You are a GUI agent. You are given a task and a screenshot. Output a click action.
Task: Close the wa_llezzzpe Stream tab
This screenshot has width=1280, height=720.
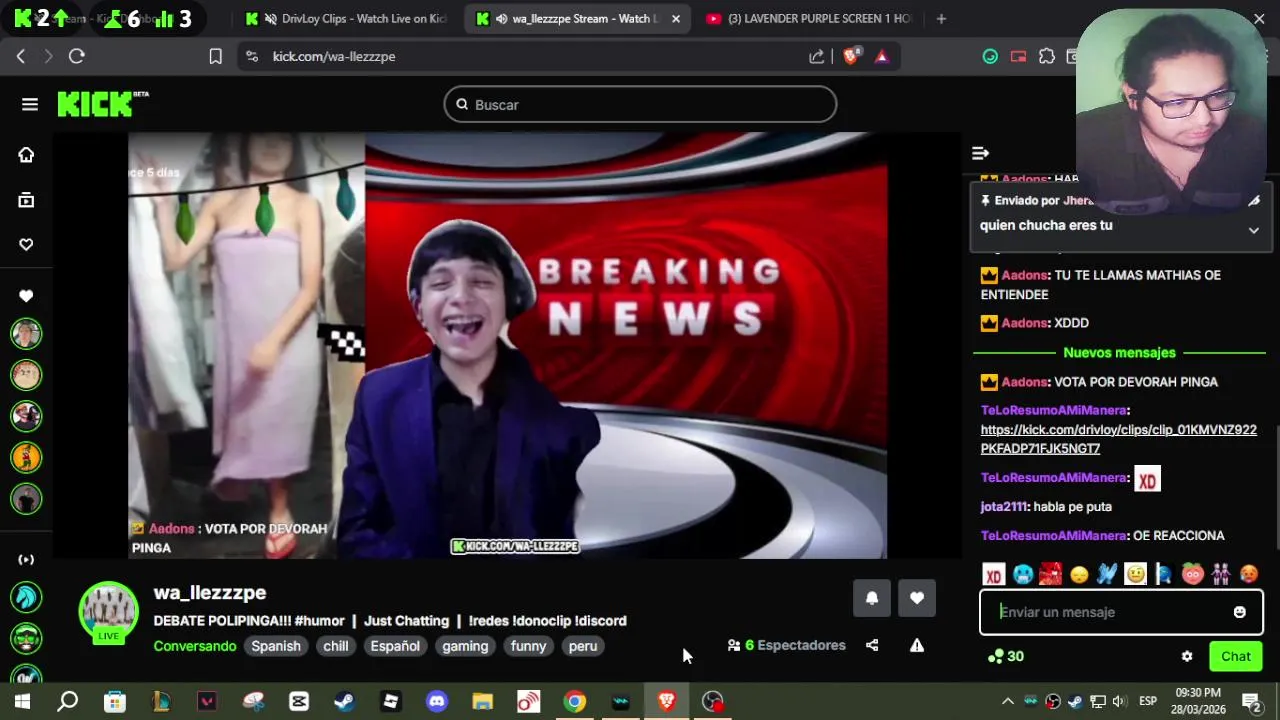[676, 18]
